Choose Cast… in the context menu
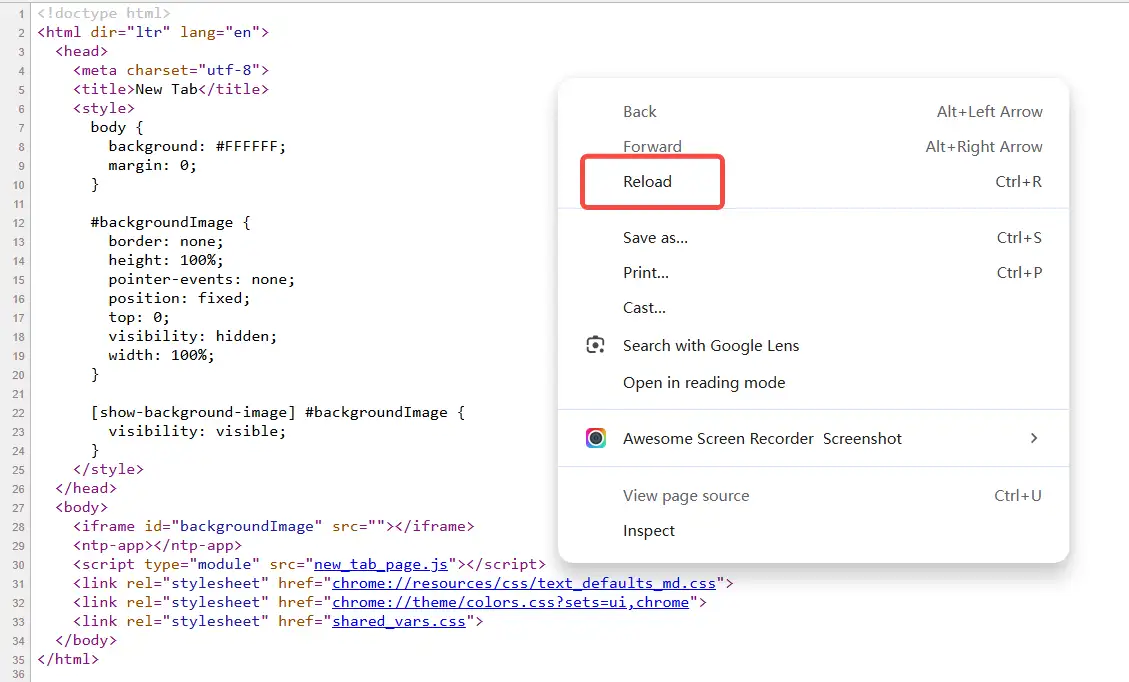1129x682 pixels. (x=814, y=308)
